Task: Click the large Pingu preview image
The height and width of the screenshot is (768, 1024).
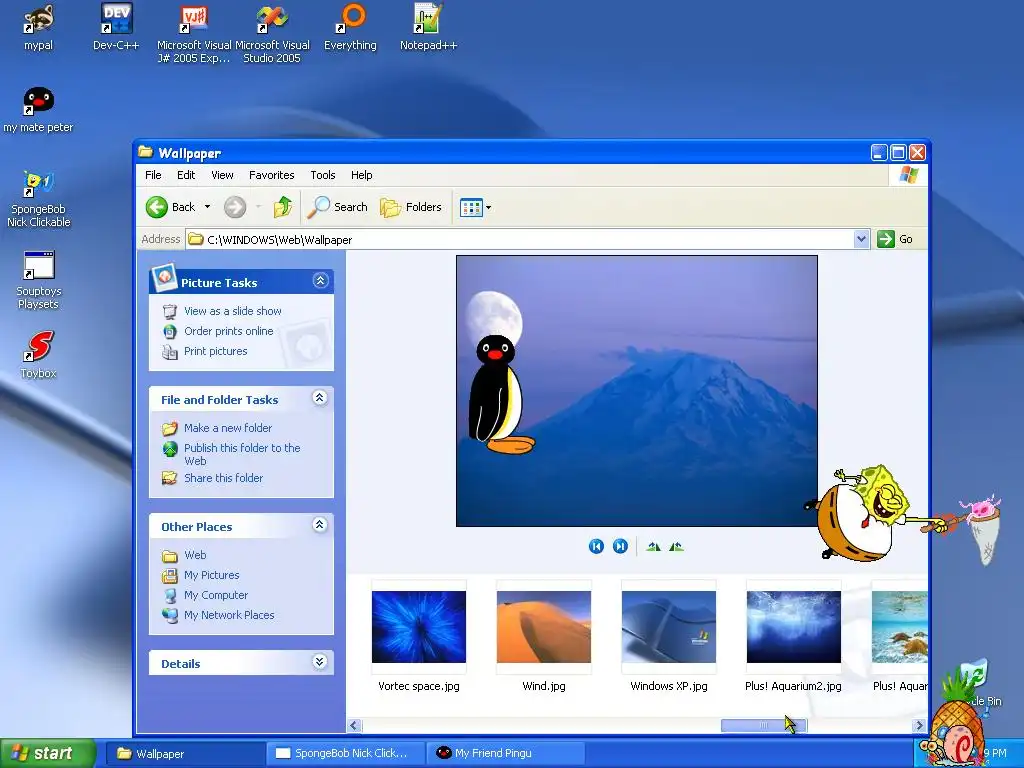Action: click(x=637, y=391)
